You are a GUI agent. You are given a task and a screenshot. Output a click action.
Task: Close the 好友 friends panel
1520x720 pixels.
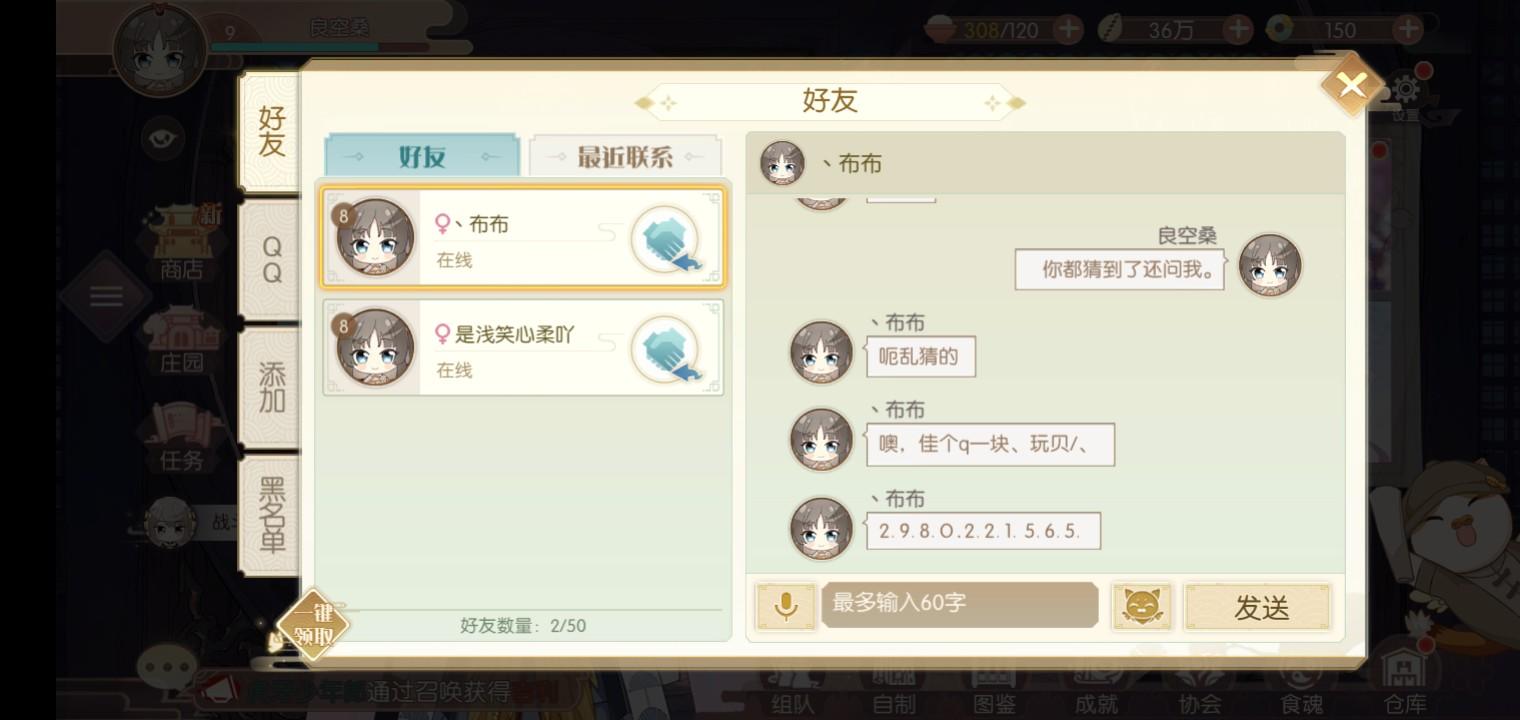point(1352,86)
